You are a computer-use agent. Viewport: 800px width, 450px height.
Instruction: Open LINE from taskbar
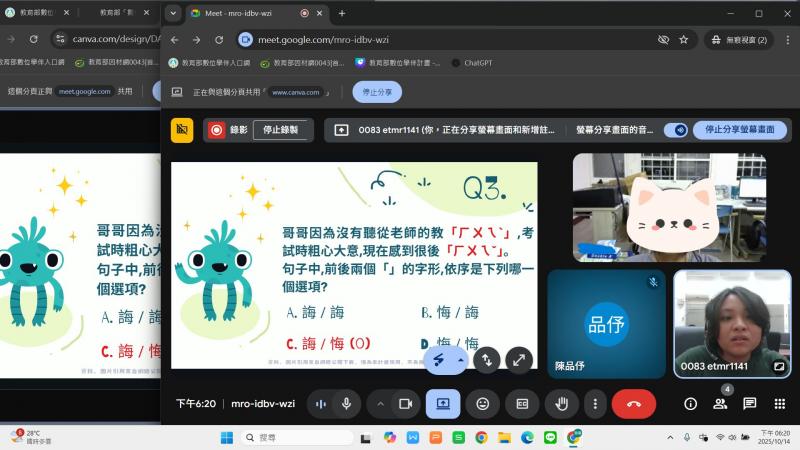pyautogui.click(x=550, y=438)
